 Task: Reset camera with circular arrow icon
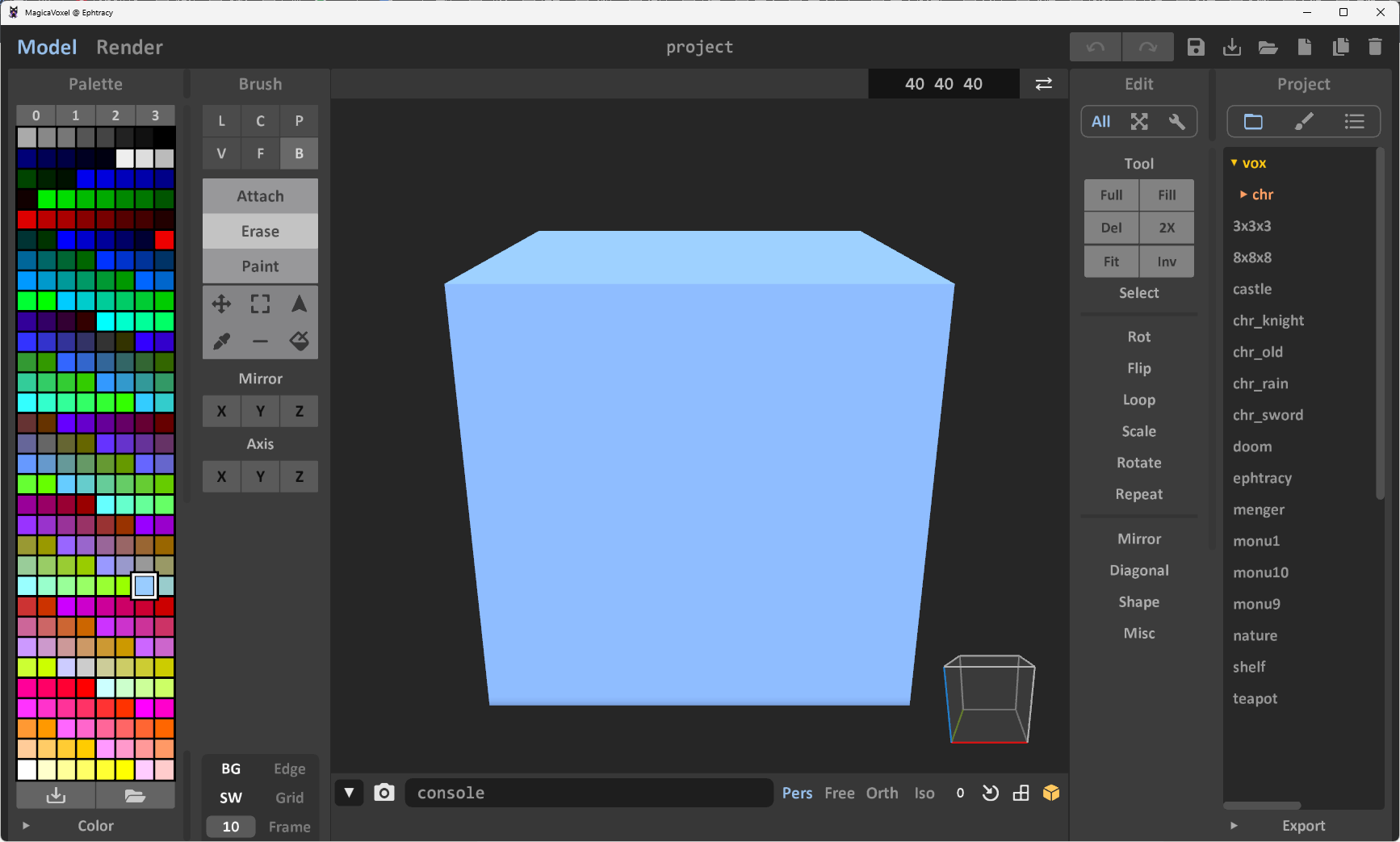coord(991,793)
